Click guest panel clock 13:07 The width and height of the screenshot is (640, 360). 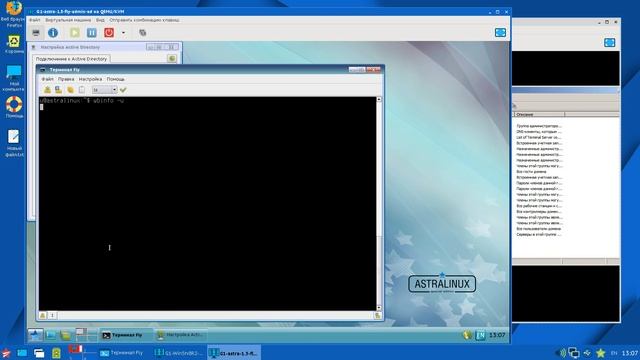pyautogui.click(x=497, y=335)
